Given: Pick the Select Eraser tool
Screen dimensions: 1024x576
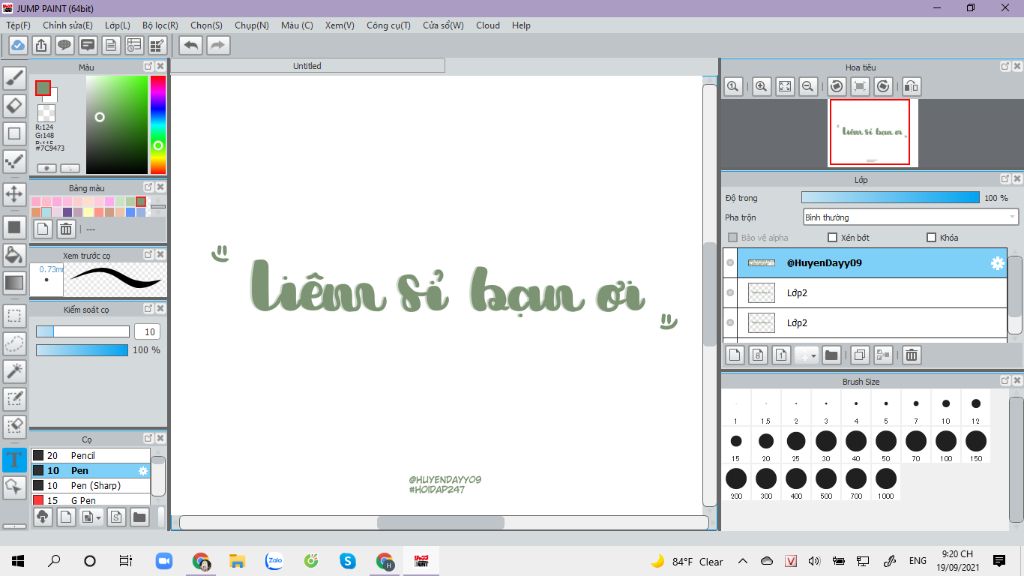Looking at the screenshot, I should tap(14, 426).
